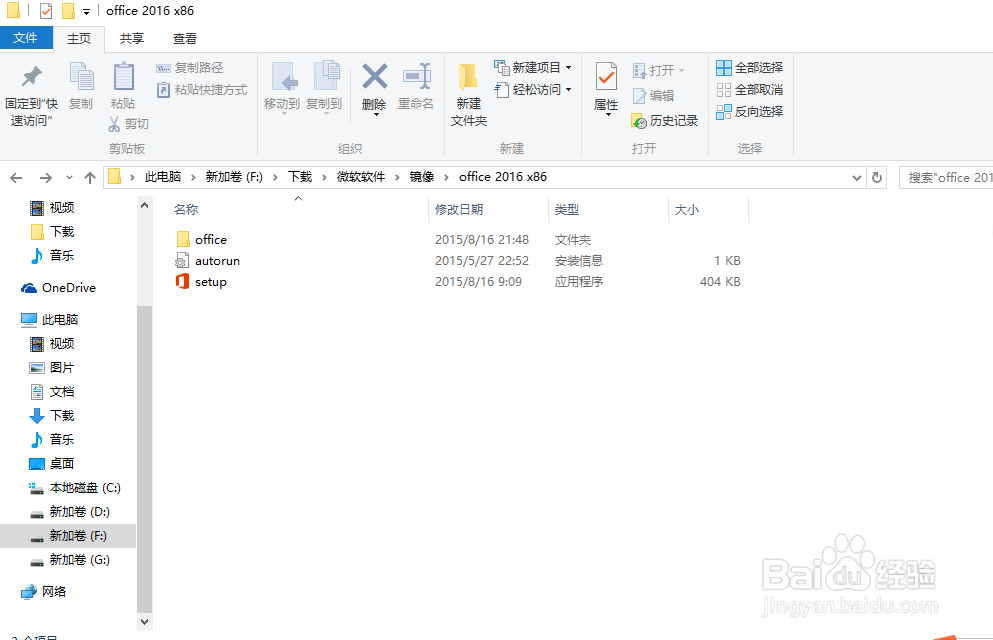Click Select all (全部选择)
The height and width of the screenshot is (640, 993).
click(x=749, y=68)
